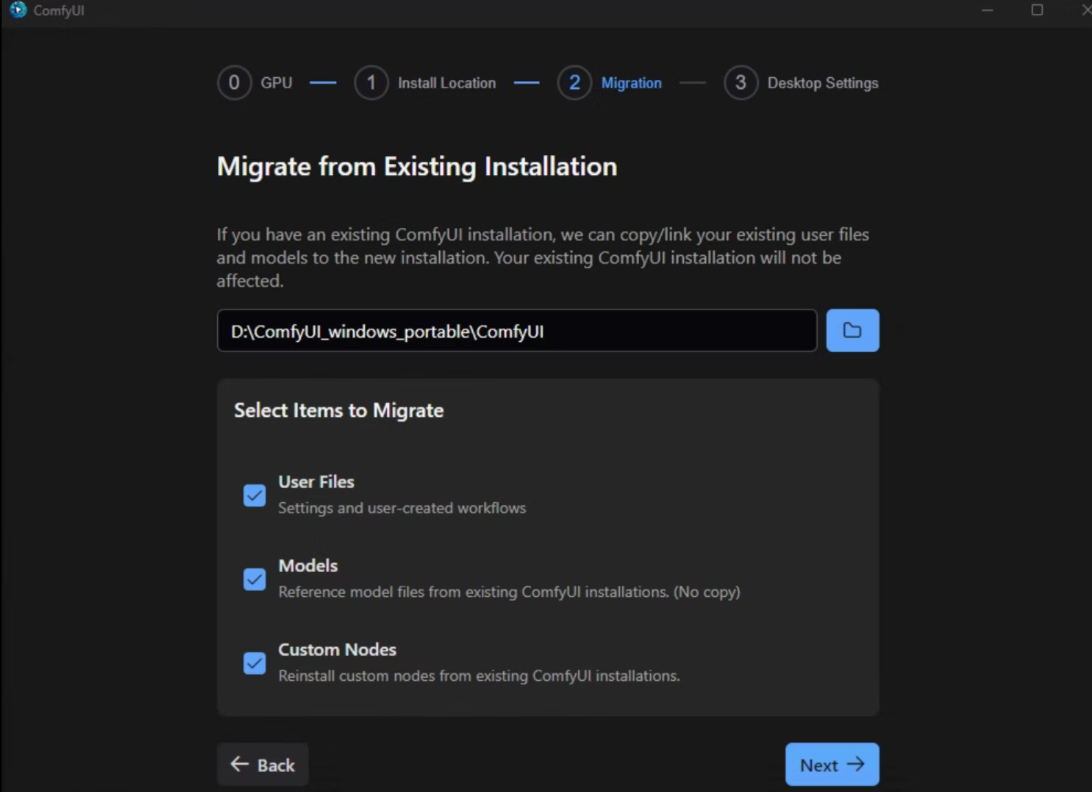Click the Next button

pos(832,764)
